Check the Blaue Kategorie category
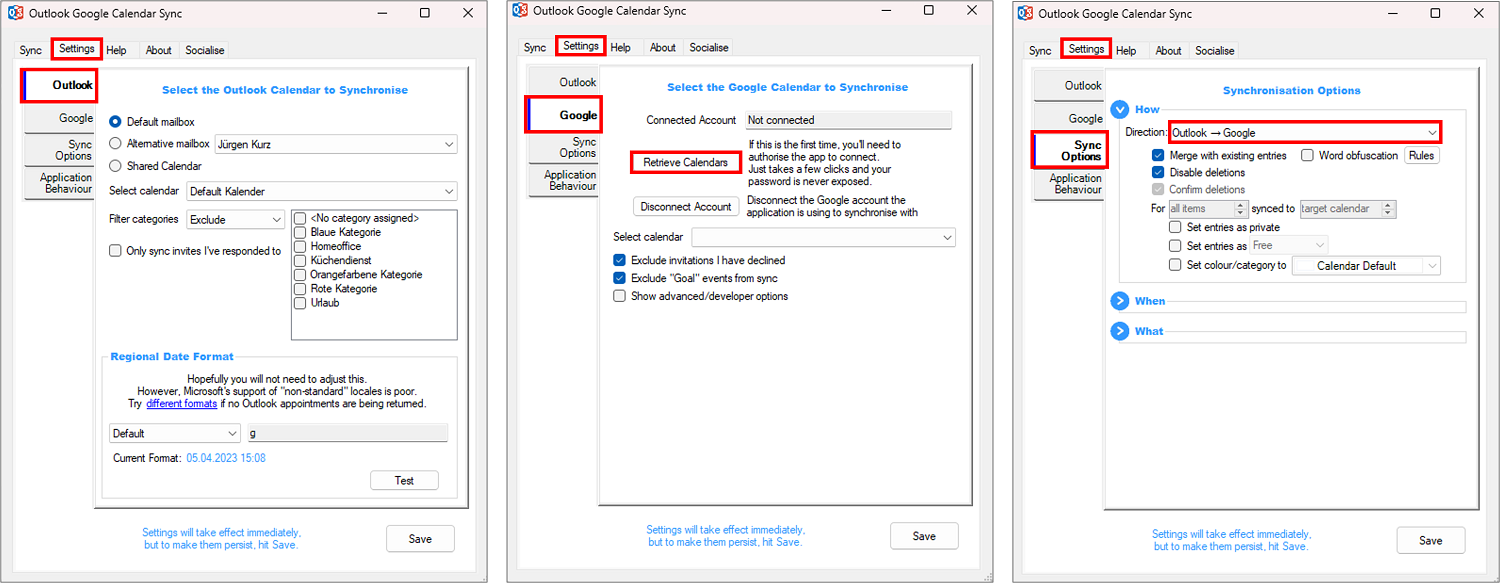This screenshot has width=1500, height=583. coord(301,232)
